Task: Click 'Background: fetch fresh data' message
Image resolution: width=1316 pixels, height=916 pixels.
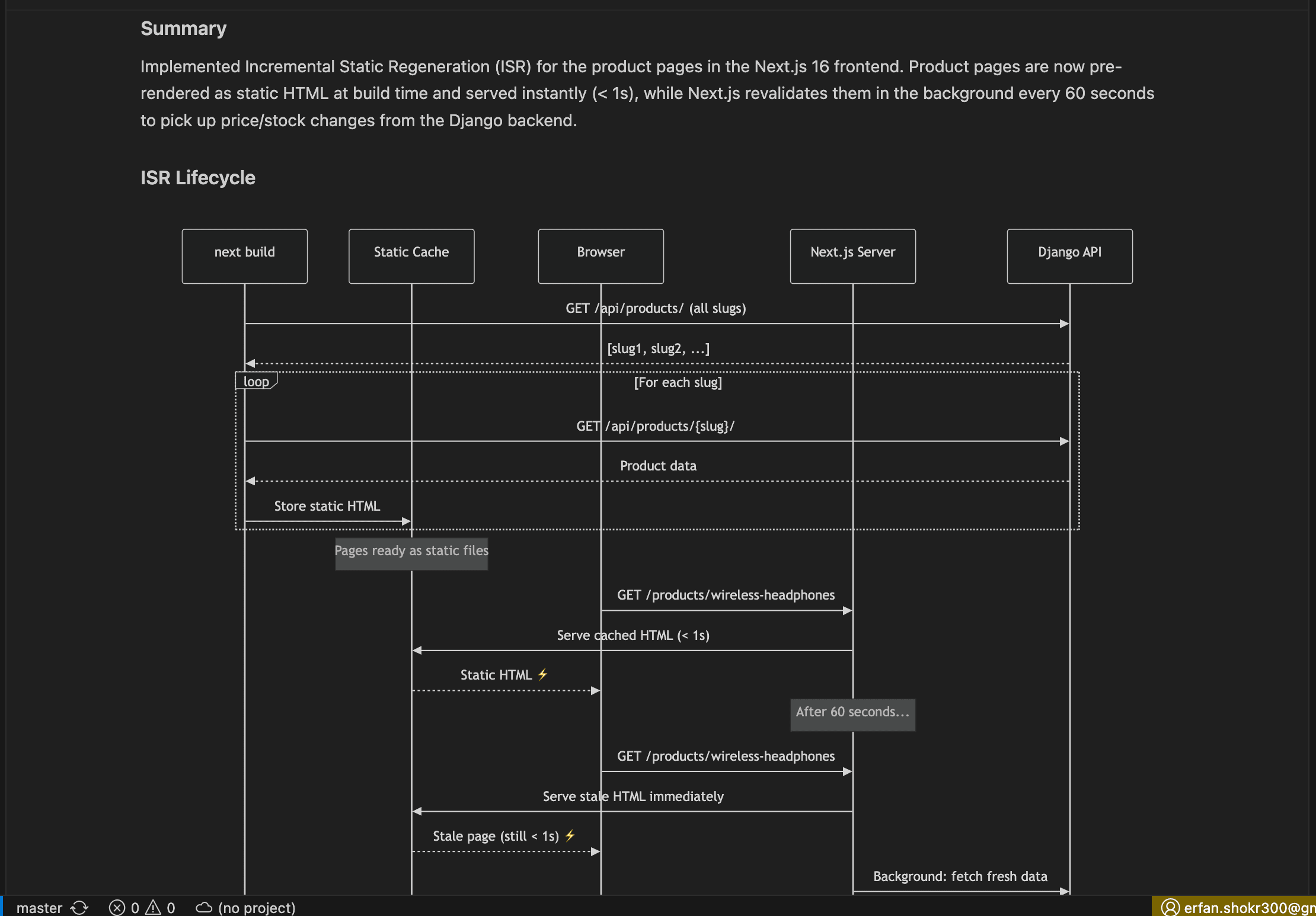Action: (x=960, y=876)
